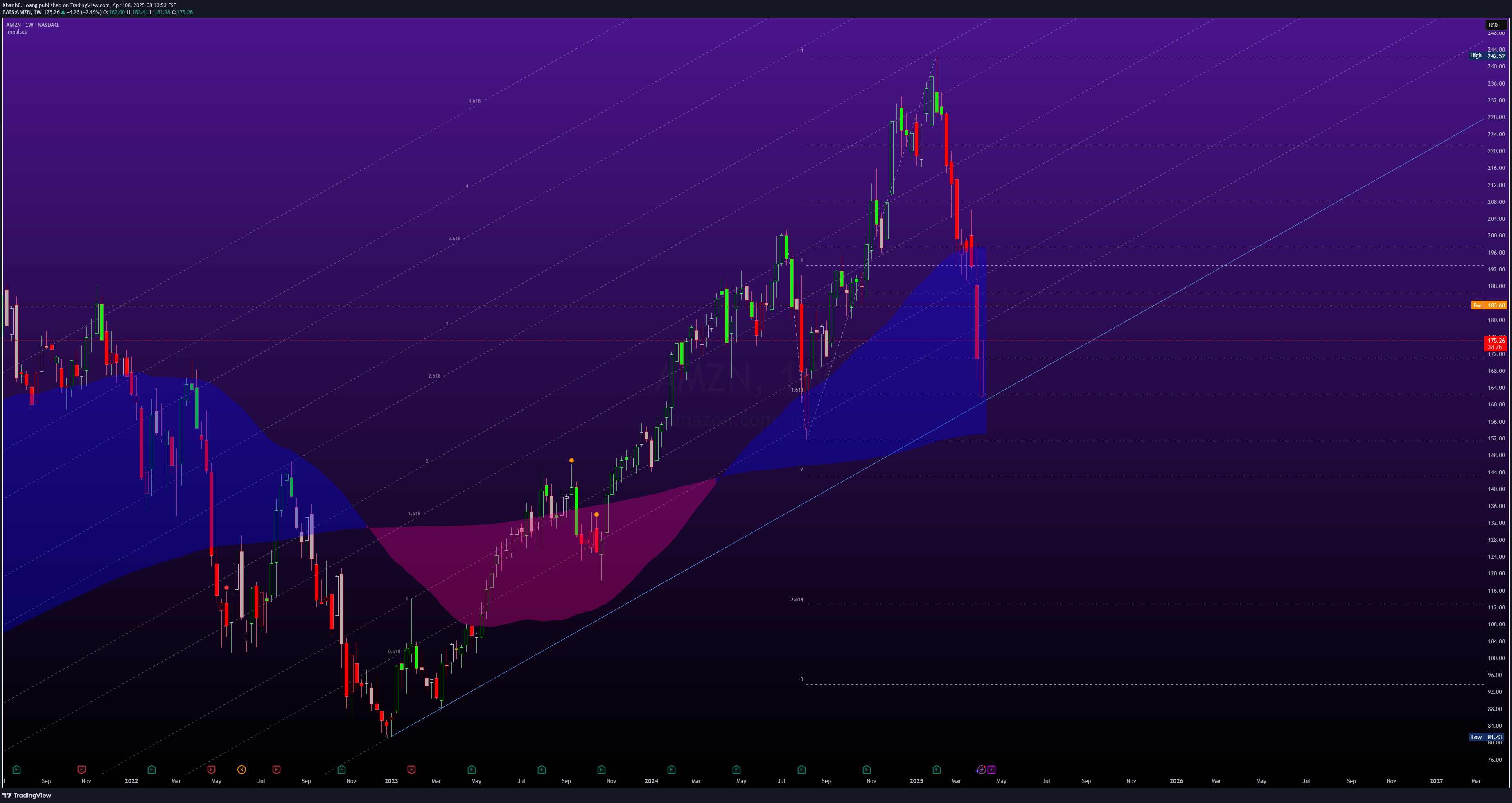Click the green earnings marker near Nov 2022
The height and width of the screenshot is (803, 1512).
pos(342,769)
